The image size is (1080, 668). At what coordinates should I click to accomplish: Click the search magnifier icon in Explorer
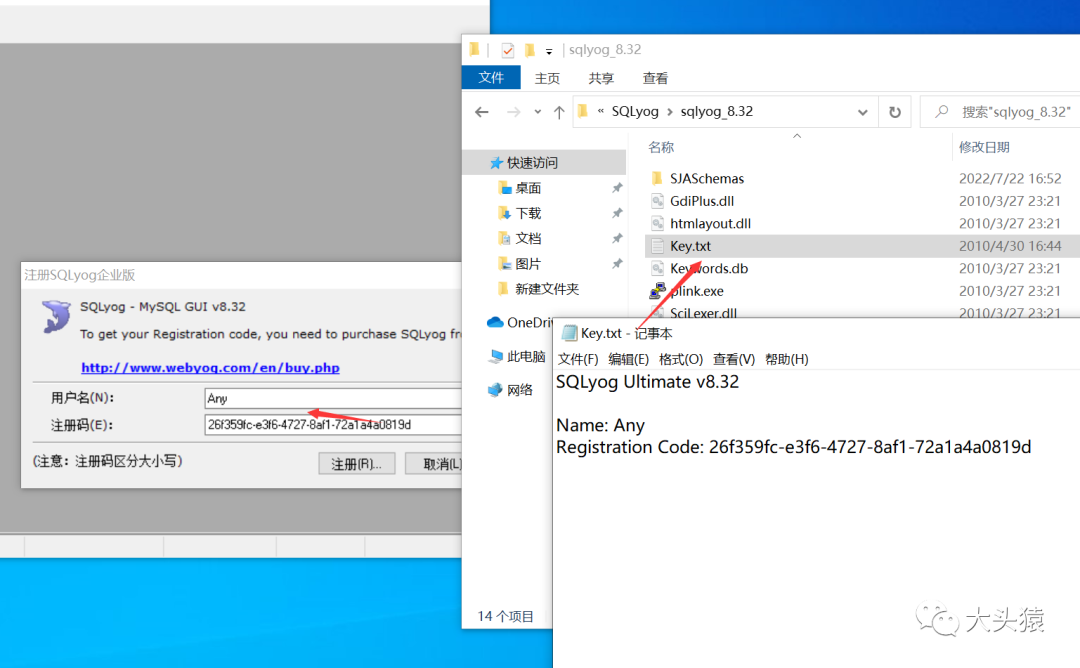click(942, 112)
